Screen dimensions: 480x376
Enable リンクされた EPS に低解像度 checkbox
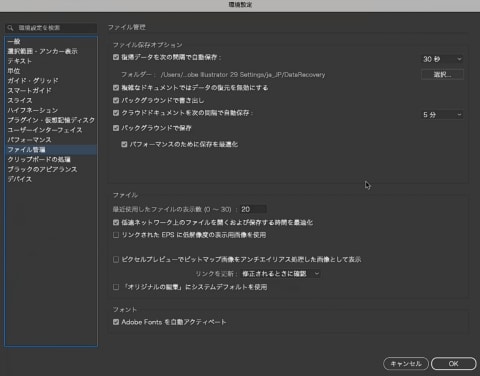[x=116, y=235]
